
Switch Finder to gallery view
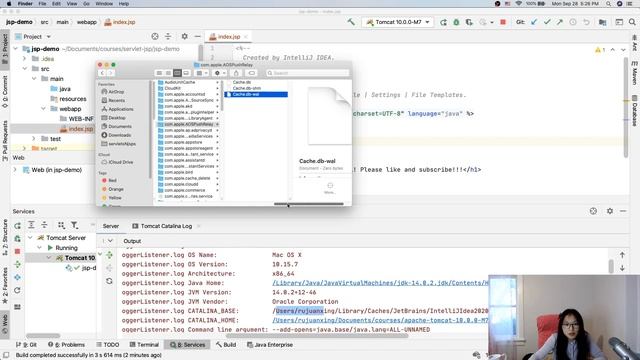click(x=186, y=73)
